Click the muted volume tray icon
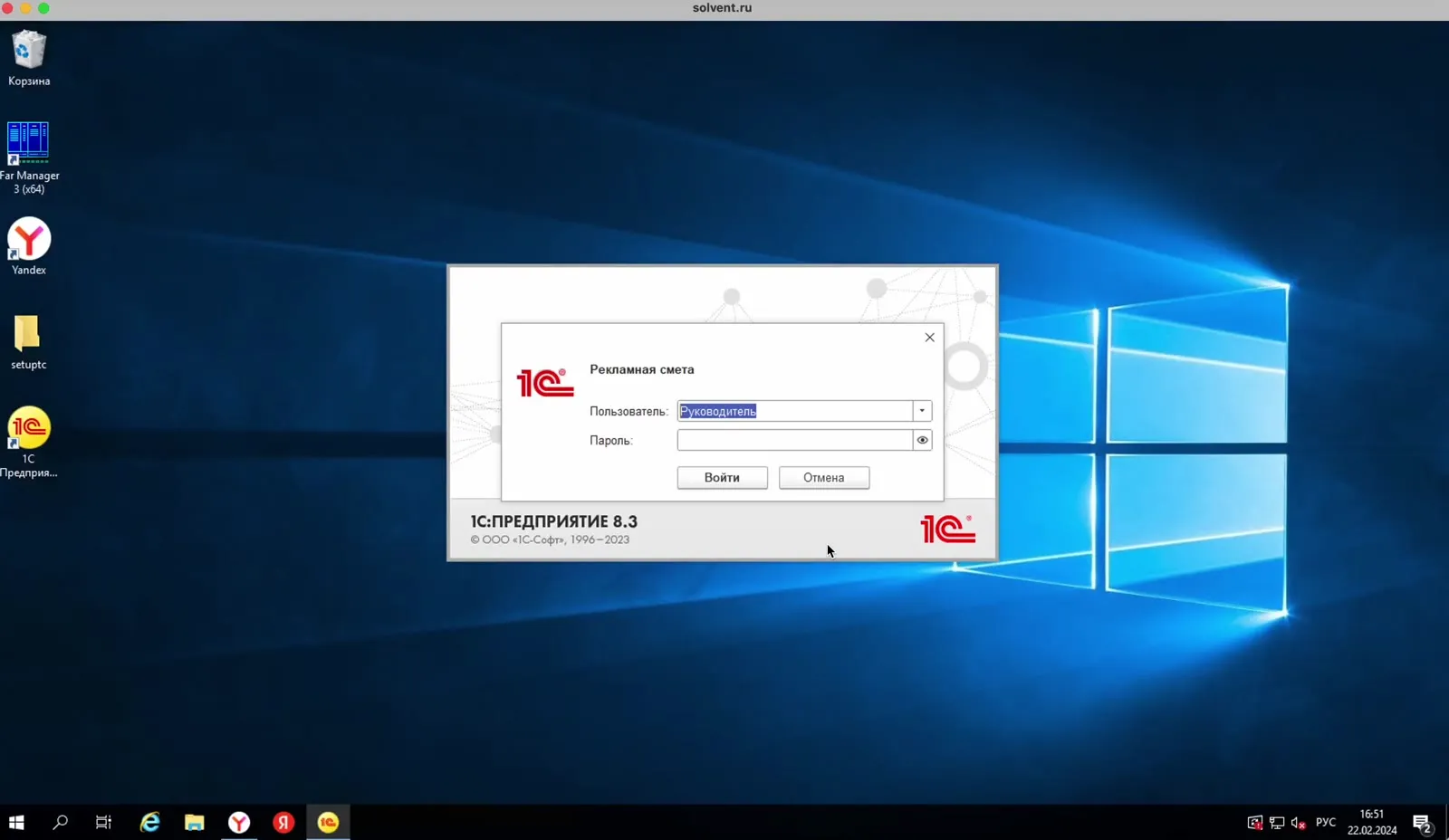Screen dimensions: 1449x840 (x=1298, y=823)
